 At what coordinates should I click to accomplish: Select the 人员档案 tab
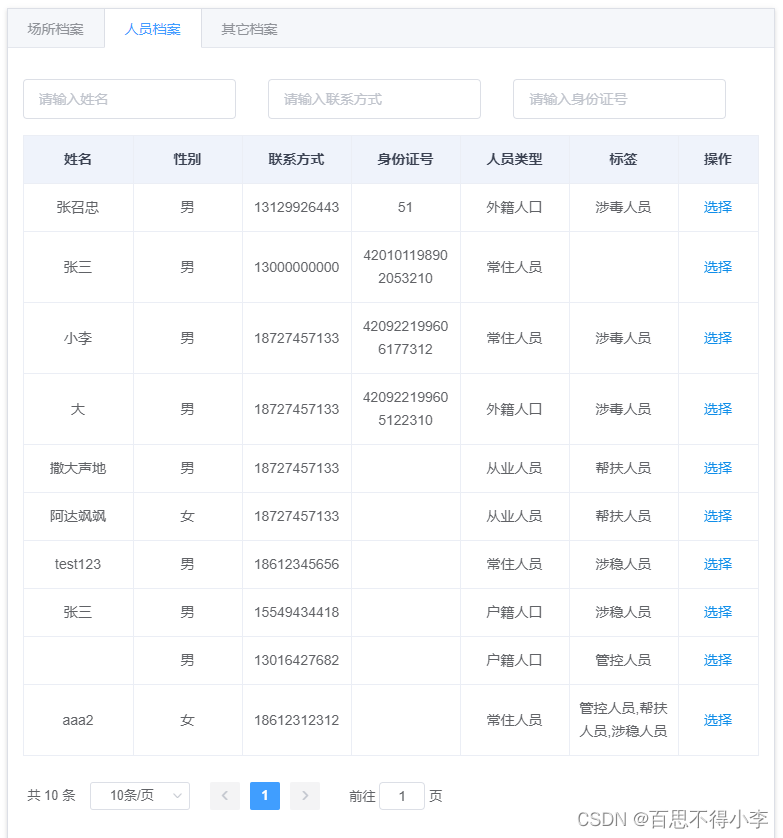(152, 29)
